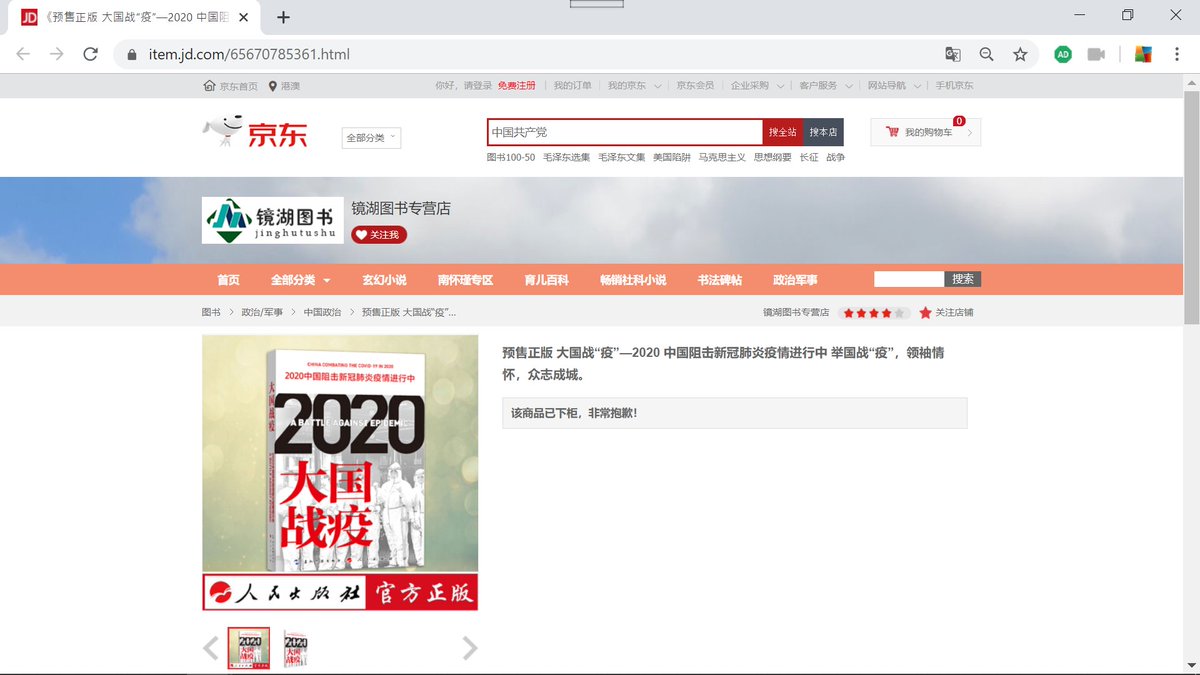Click the padlock site info icon

[x=131, y=54]
